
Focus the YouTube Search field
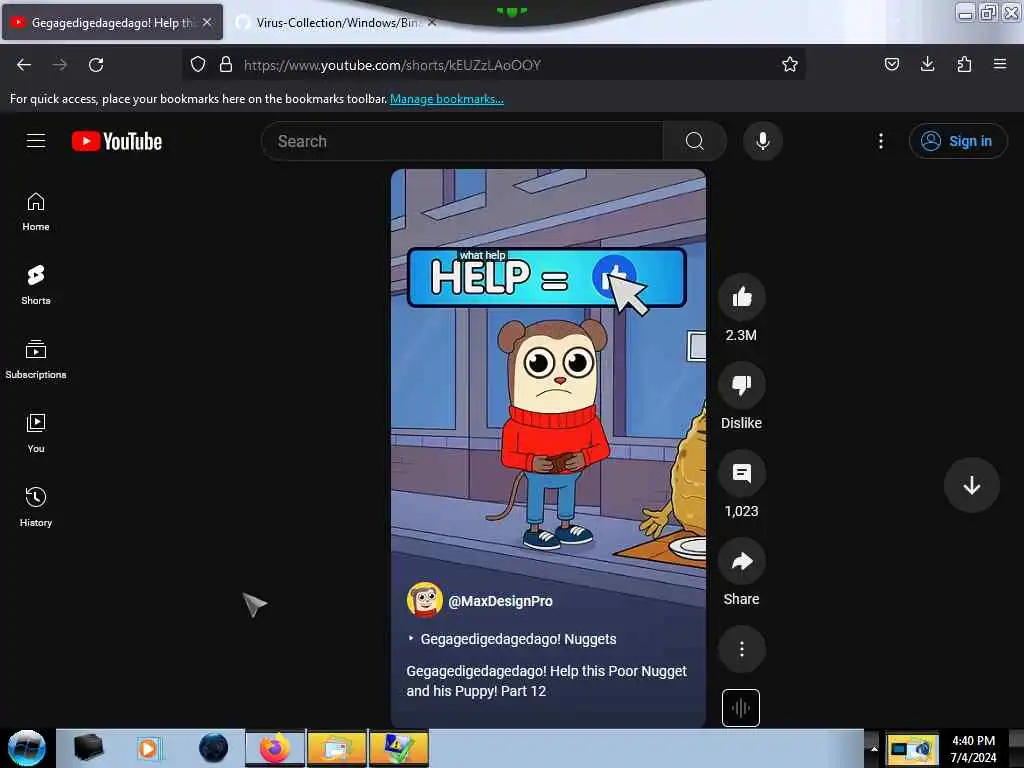point(462,141)
